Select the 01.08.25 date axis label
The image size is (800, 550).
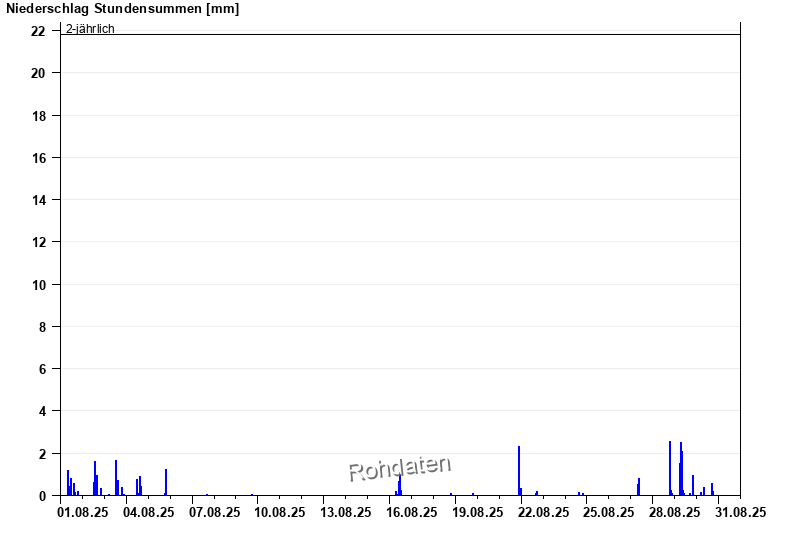pyautogui.click(x=83, y=512)
